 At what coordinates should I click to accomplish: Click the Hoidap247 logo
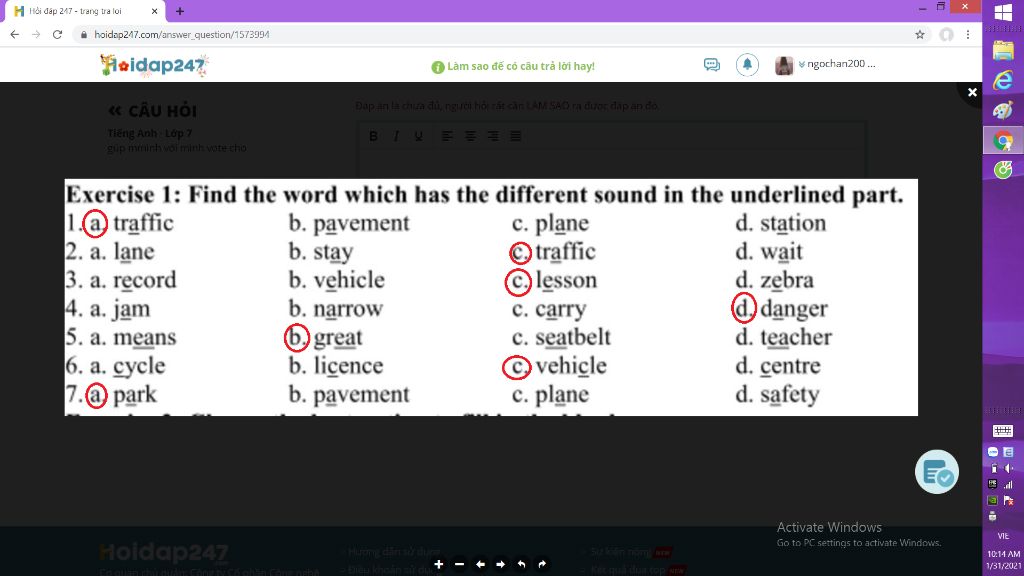[x=154, y=65]
